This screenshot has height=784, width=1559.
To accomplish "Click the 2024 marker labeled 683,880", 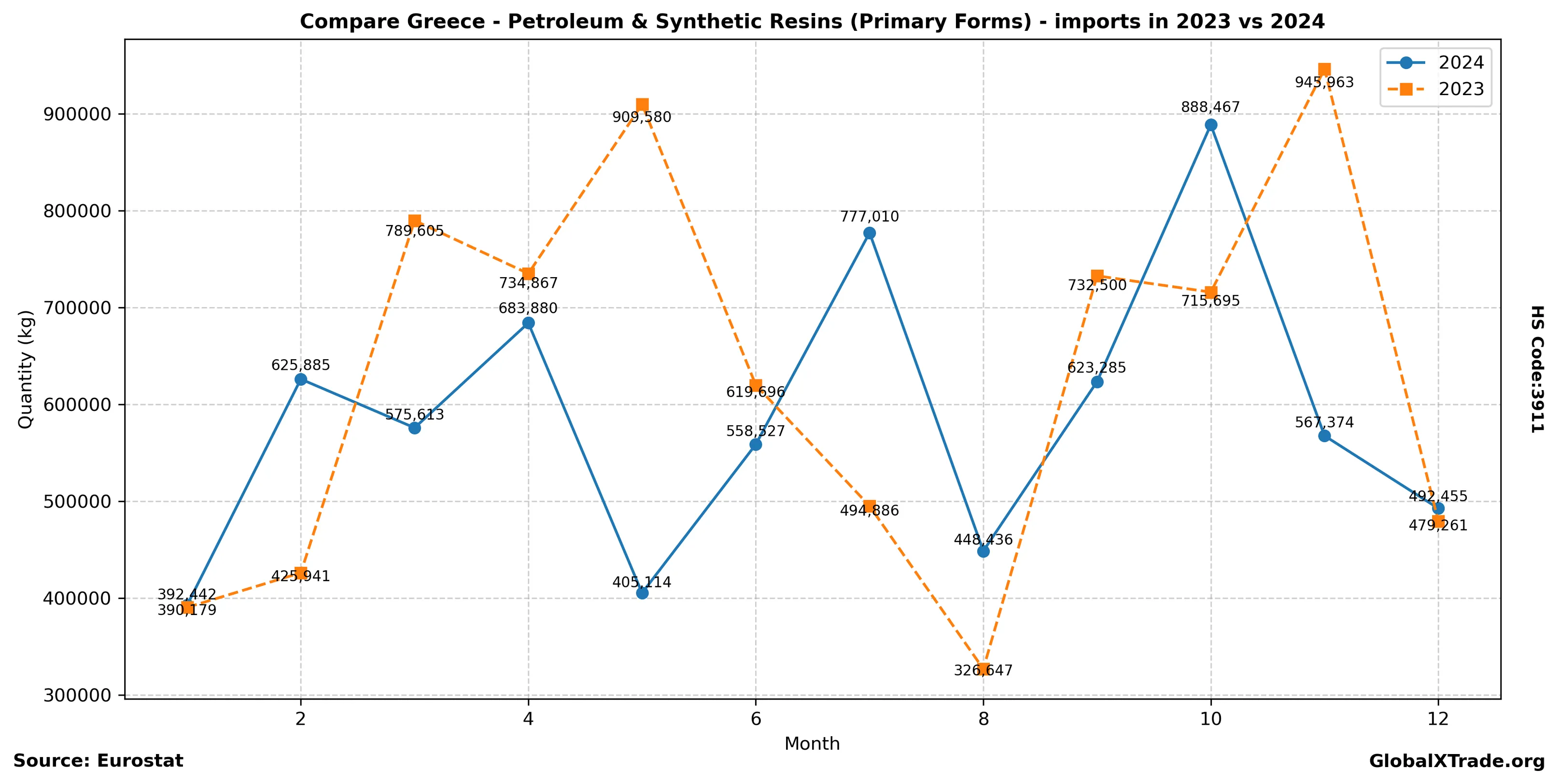I will 528,323.
